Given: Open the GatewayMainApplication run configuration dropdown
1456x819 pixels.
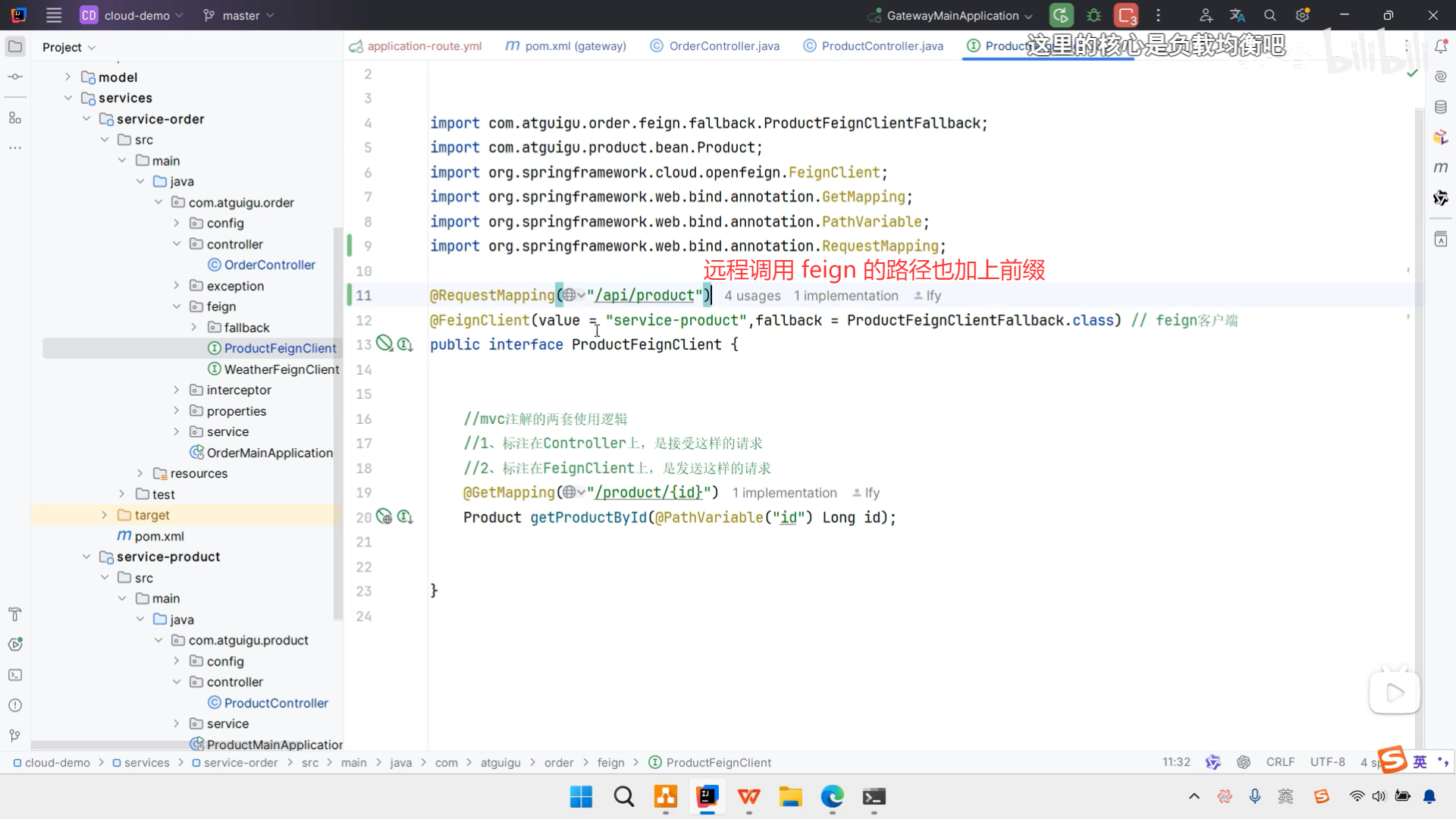Looking at the screenshot, I should (x=952, y=15).
